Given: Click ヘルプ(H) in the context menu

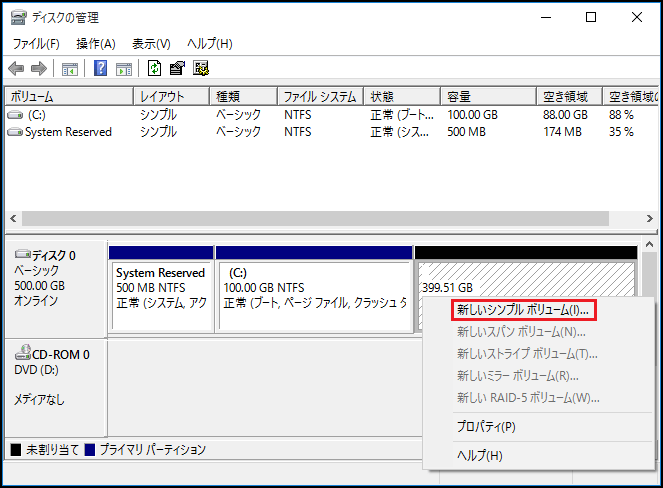Looking at the screenshot, I should click(479, 455).
